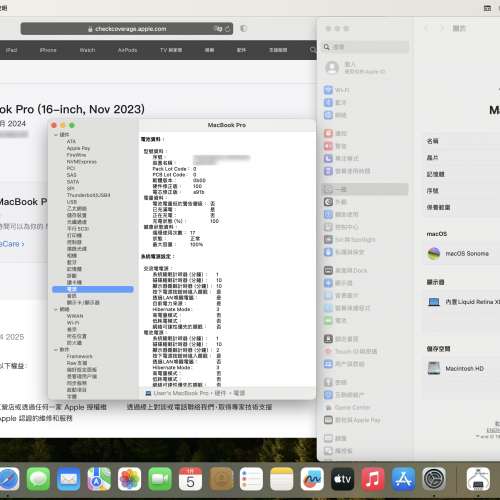Select SAS in System Information tree

(x=71, y=175)
